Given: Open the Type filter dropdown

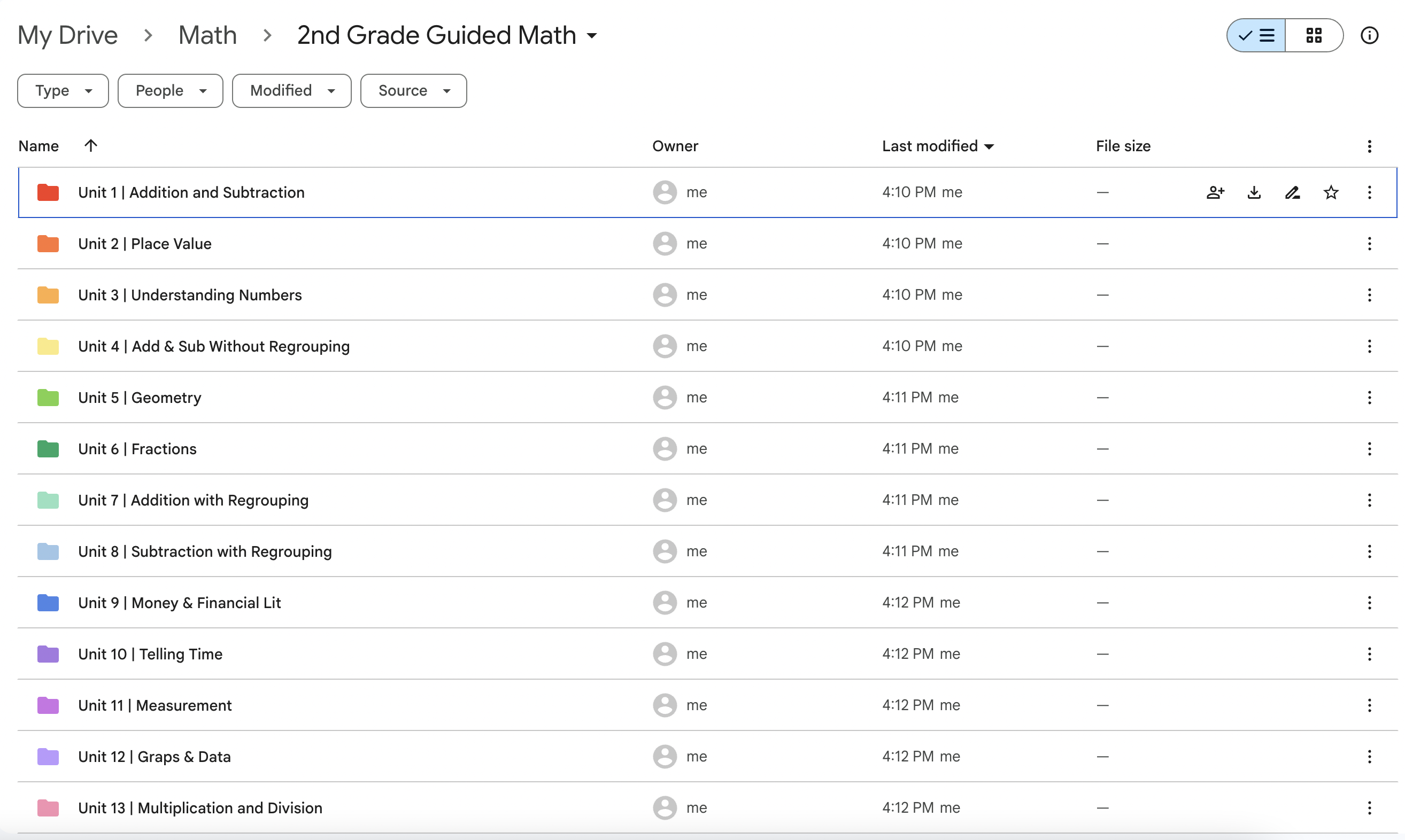Looking at the screenshot, I should tap(63, 90).
